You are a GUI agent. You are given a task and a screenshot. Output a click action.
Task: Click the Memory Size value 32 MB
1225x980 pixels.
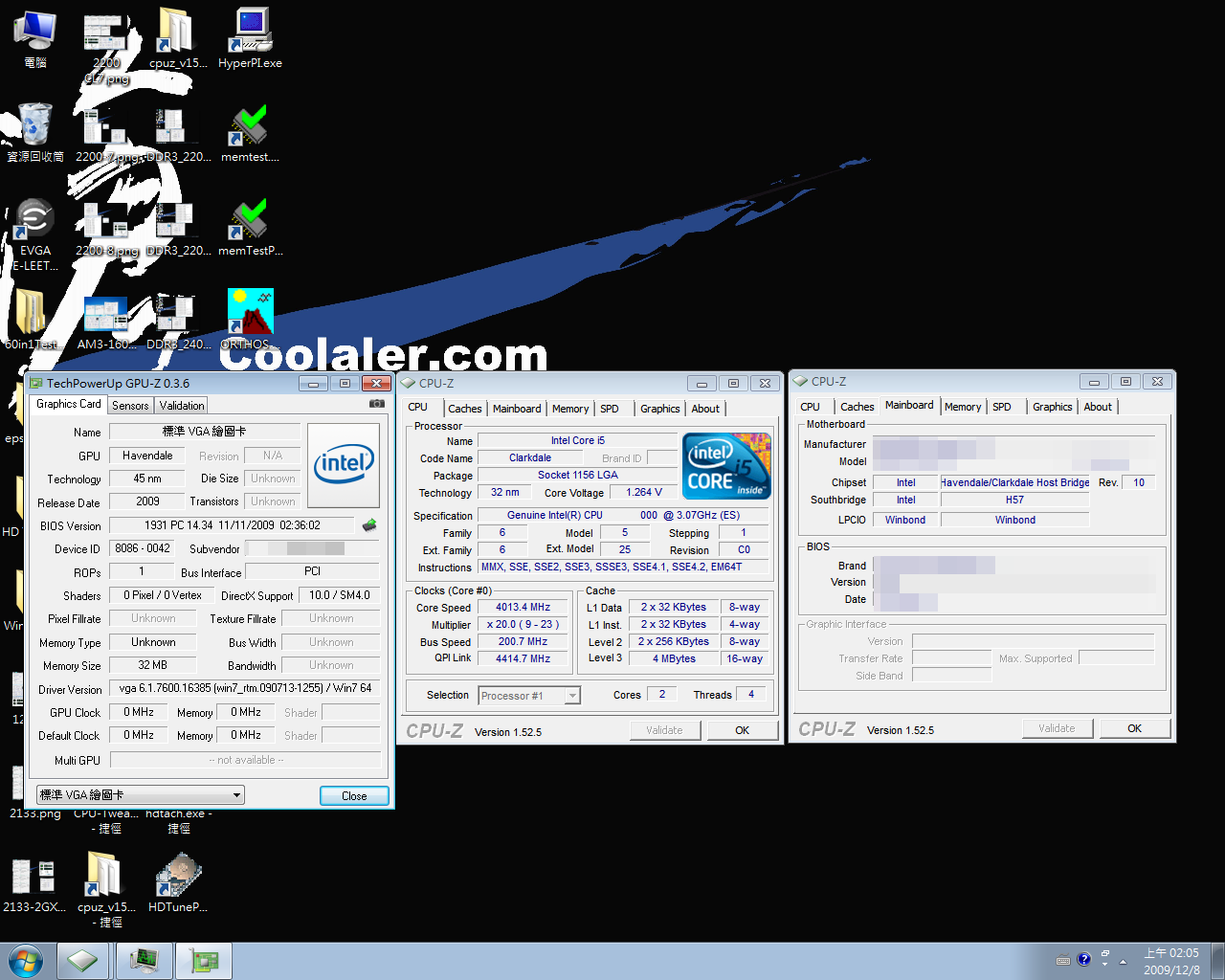[x=152, y=665]
